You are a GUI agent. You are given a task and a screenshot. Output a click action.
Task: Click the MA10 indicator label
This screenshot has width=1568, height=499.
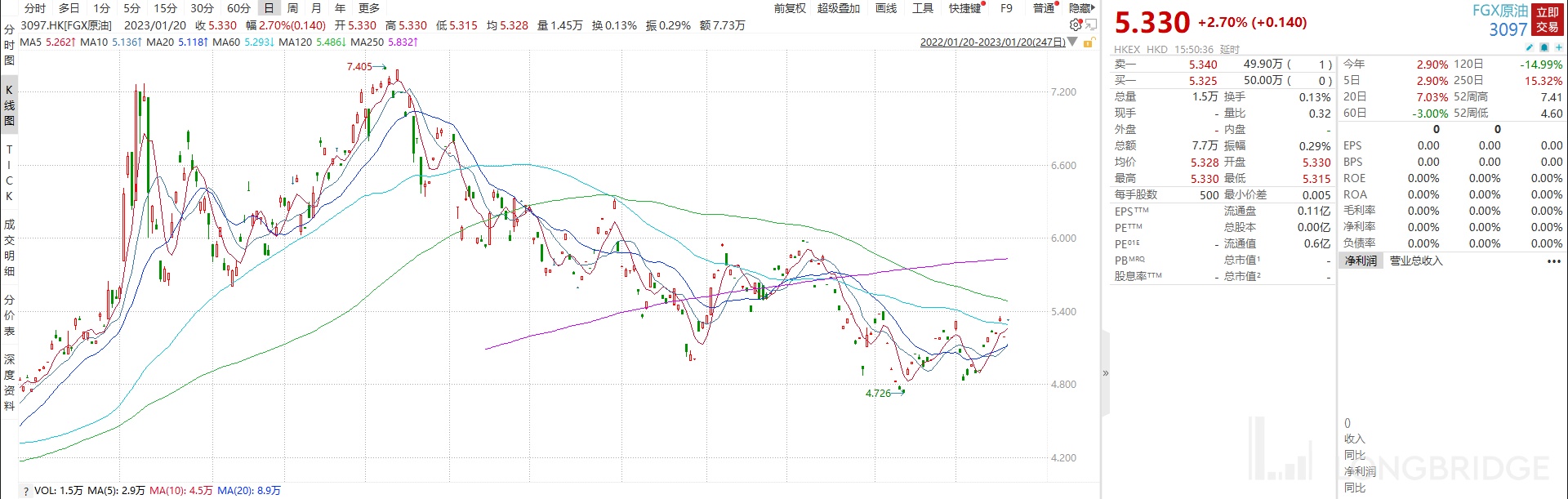93,42
